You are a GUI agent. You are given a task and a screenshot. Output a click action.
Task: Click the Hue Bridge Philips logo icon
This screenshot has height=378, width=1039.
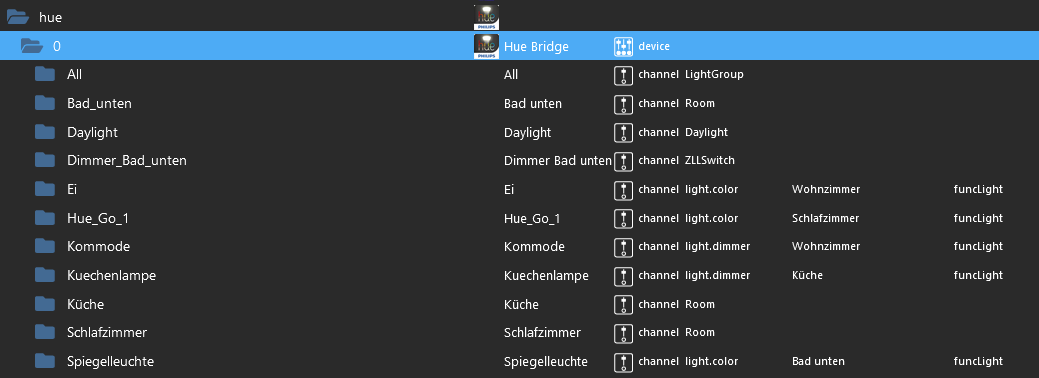[486, 46]
